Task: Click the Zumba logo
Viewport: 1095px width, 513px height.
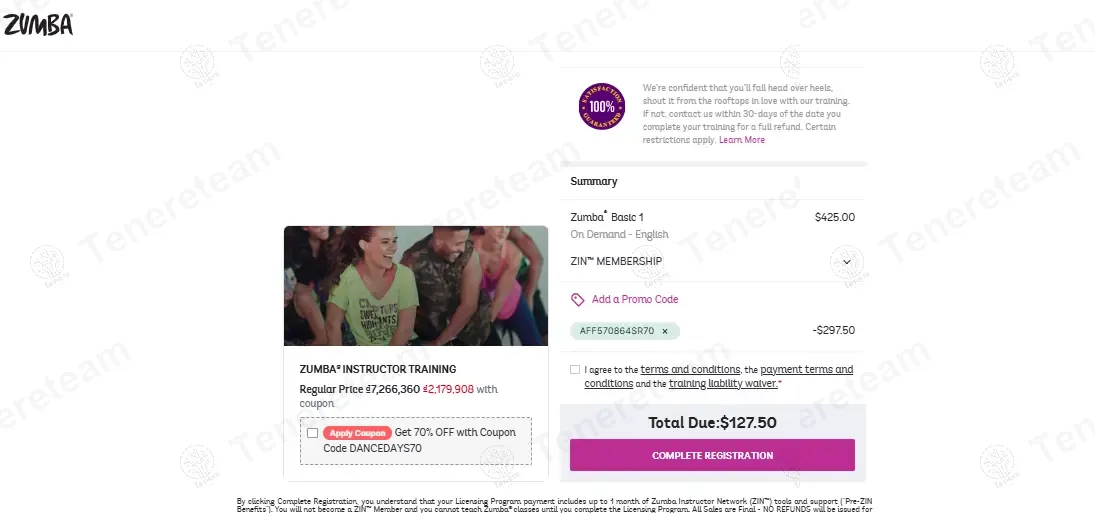Action: tap(38, 24)
